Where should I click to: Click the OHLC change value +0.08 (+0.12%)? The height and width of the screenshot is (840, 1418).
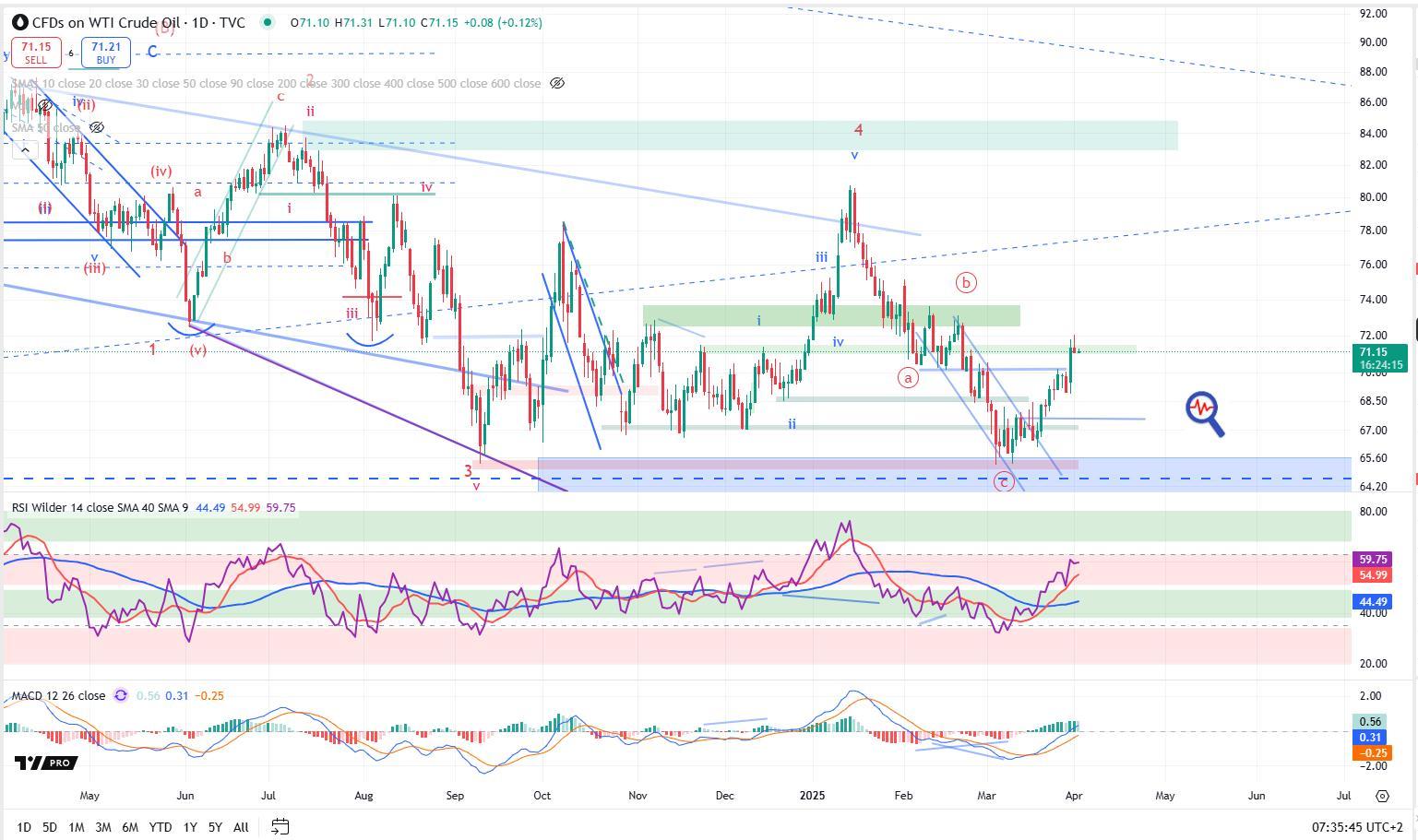pyautogui.click(x=502, y=22)
